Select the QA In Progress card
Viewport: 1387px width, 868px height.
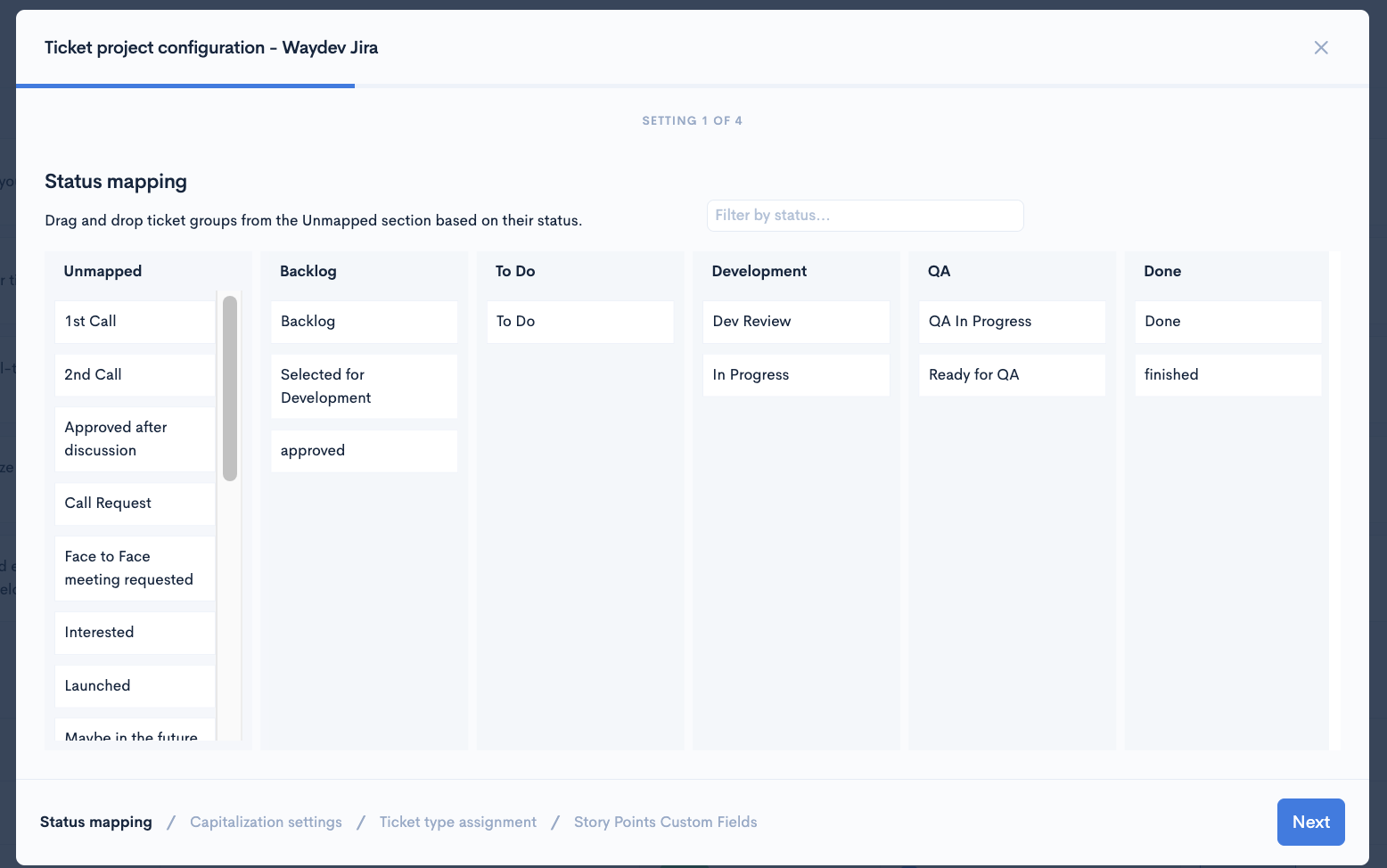tap(1012, 322)
